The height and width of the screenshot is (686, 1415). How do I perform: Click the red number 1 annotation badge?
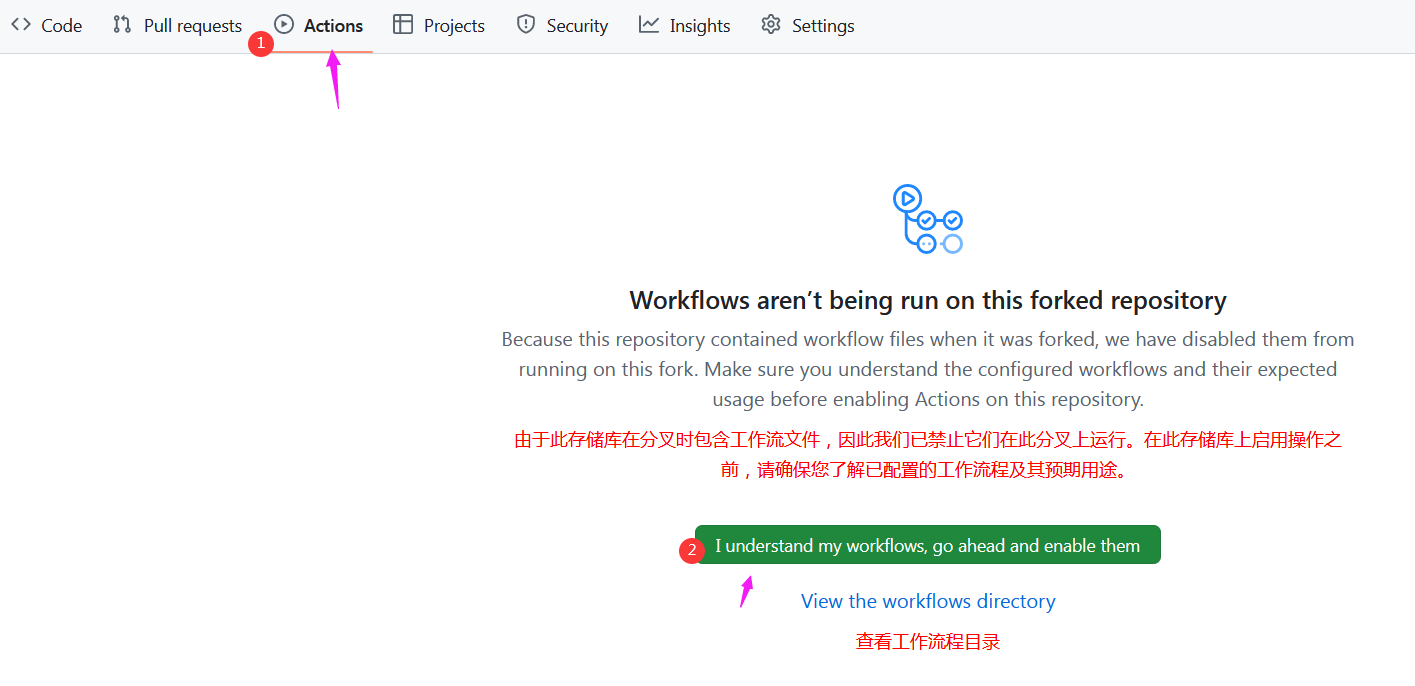(x=261, y=44)
